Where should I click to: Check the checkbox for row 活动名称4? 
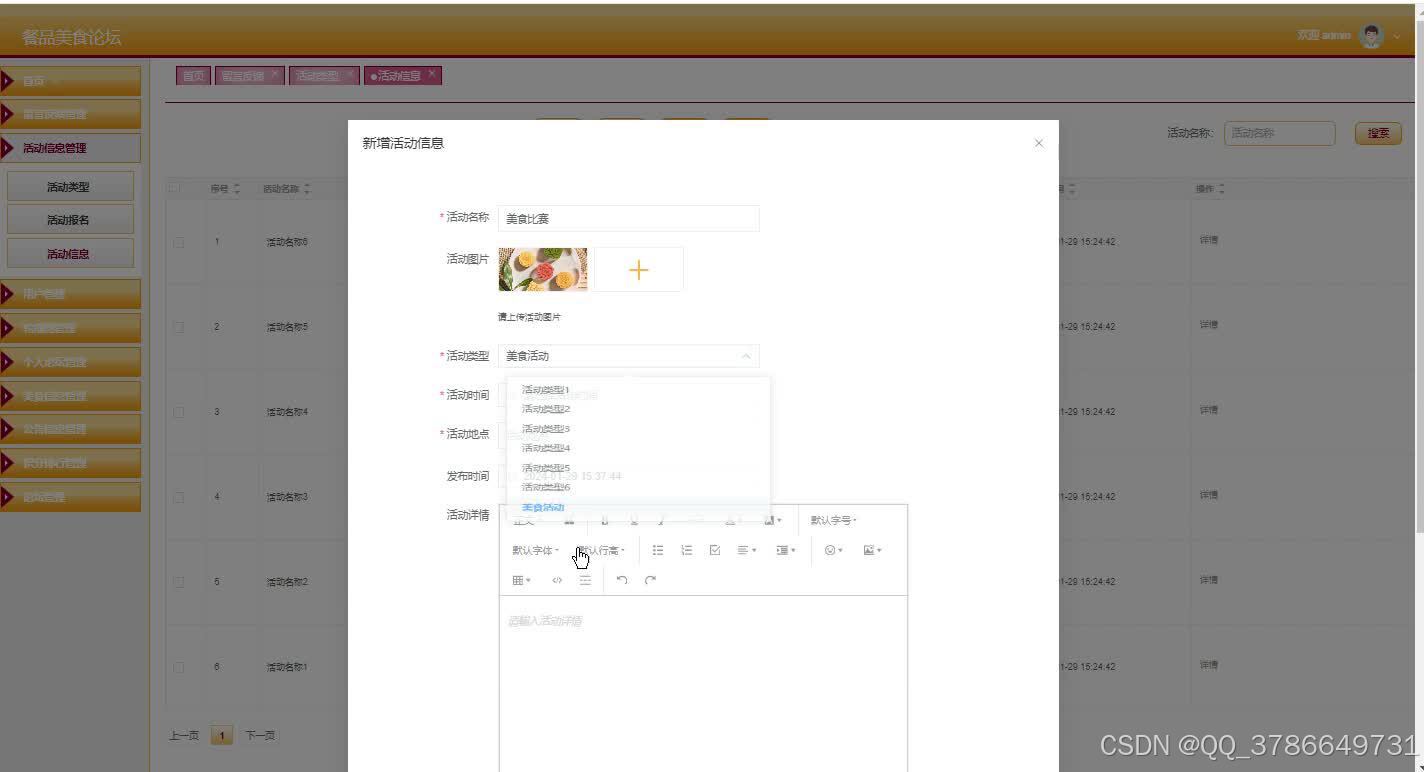[x=179, y=412]
